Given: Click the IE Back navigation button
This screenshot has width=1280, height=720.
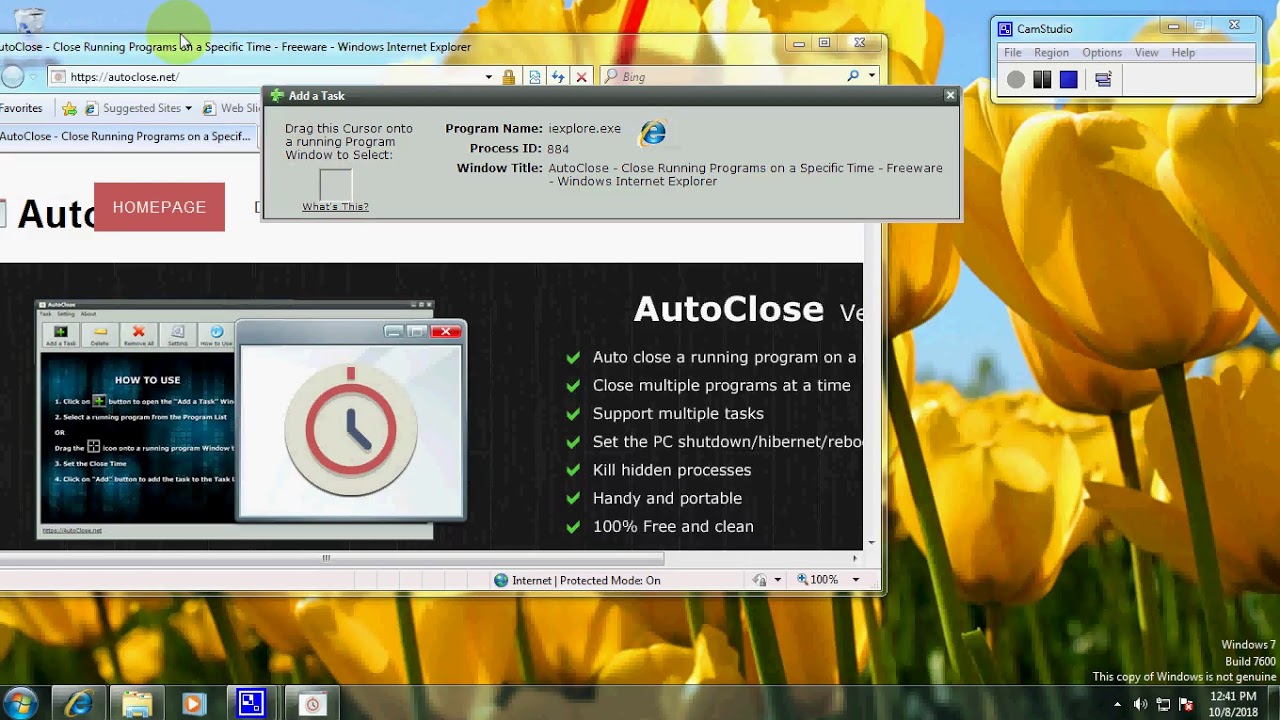Looking at the screenshot, I should pos(12,76).
